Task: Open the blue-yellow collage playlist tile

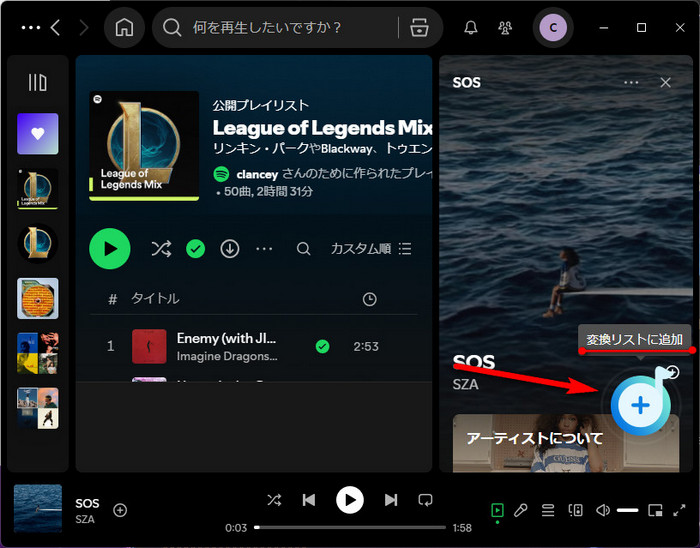Action: (x=38, y=353)
